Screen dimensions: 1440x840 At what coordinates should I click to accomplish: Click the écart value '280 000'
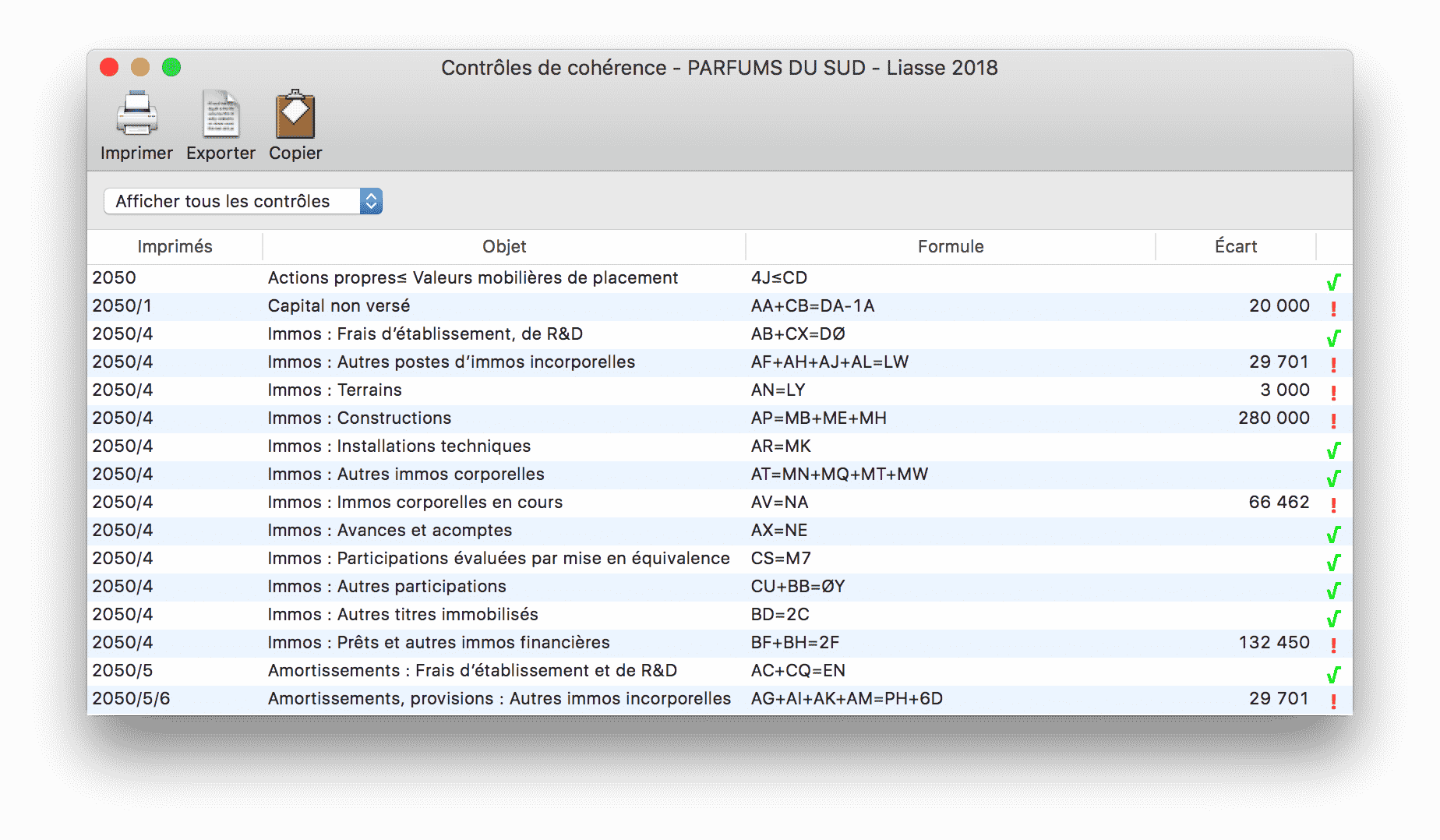[1274, 418]
